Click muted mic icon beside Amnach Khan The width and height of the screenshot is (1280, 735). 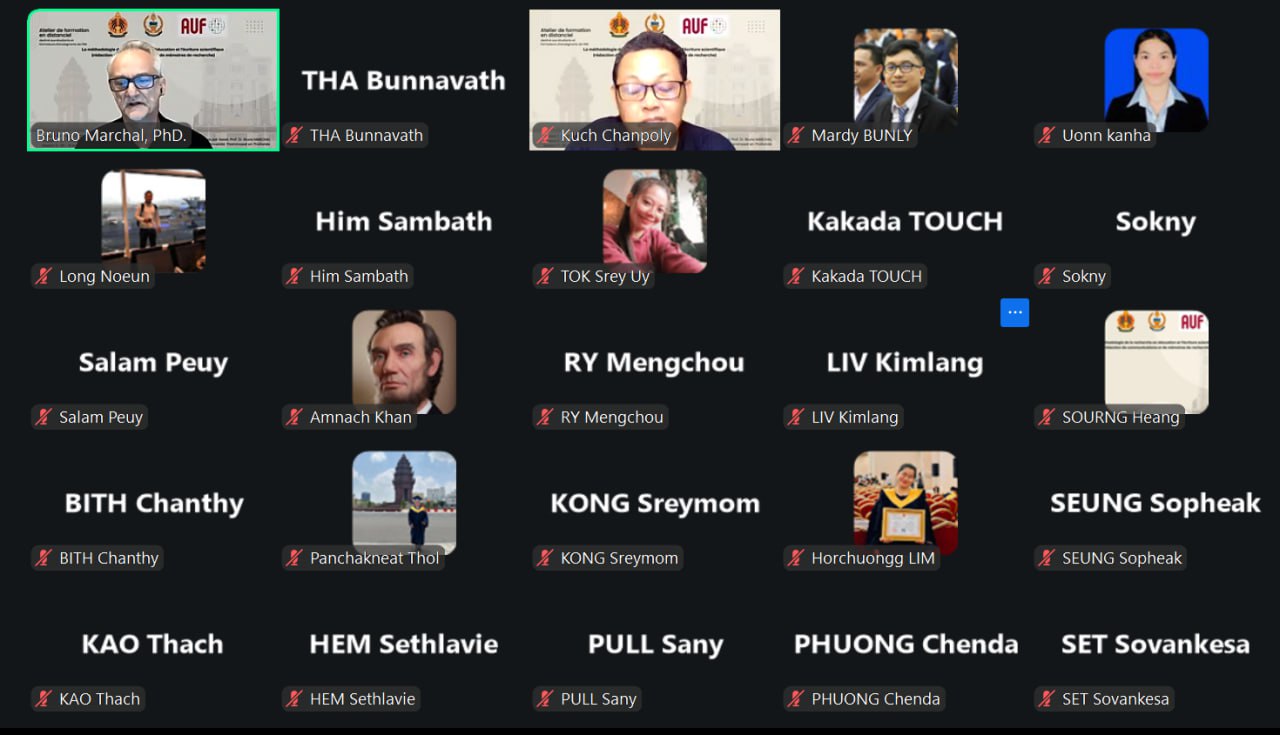[294, 417]
